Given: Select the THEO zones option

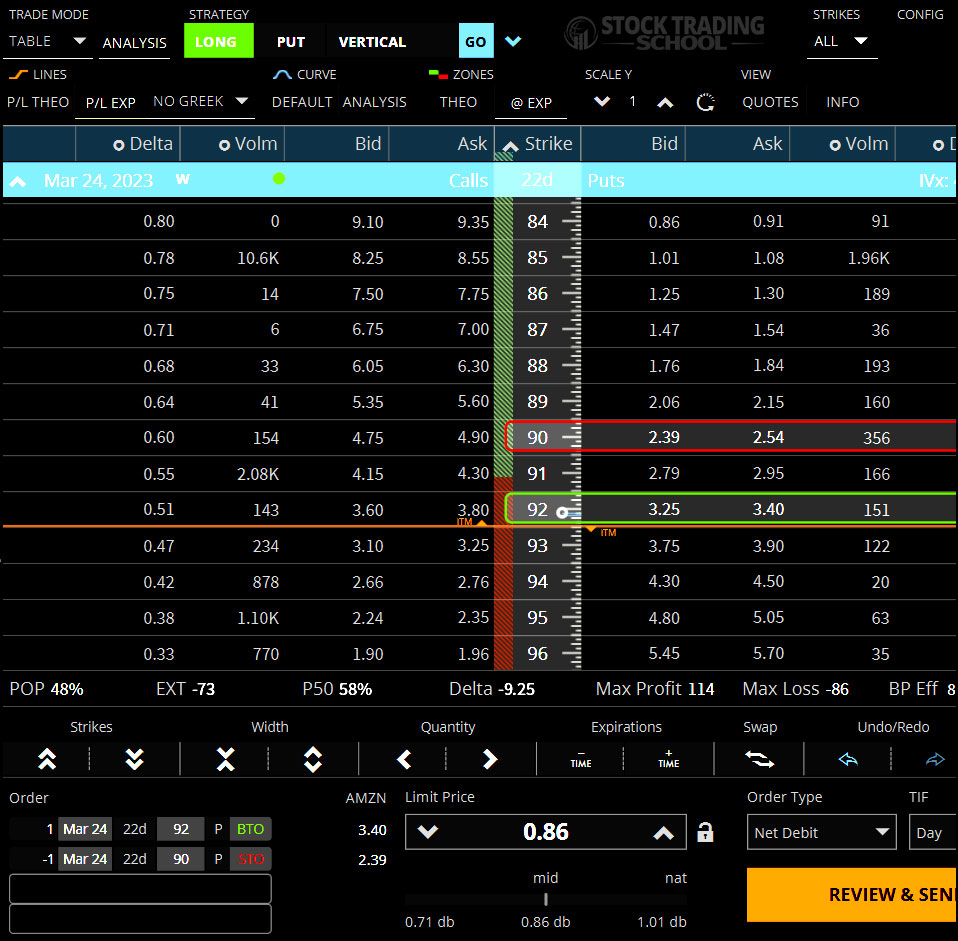Looking at the screenshot, I should point(458,102).
